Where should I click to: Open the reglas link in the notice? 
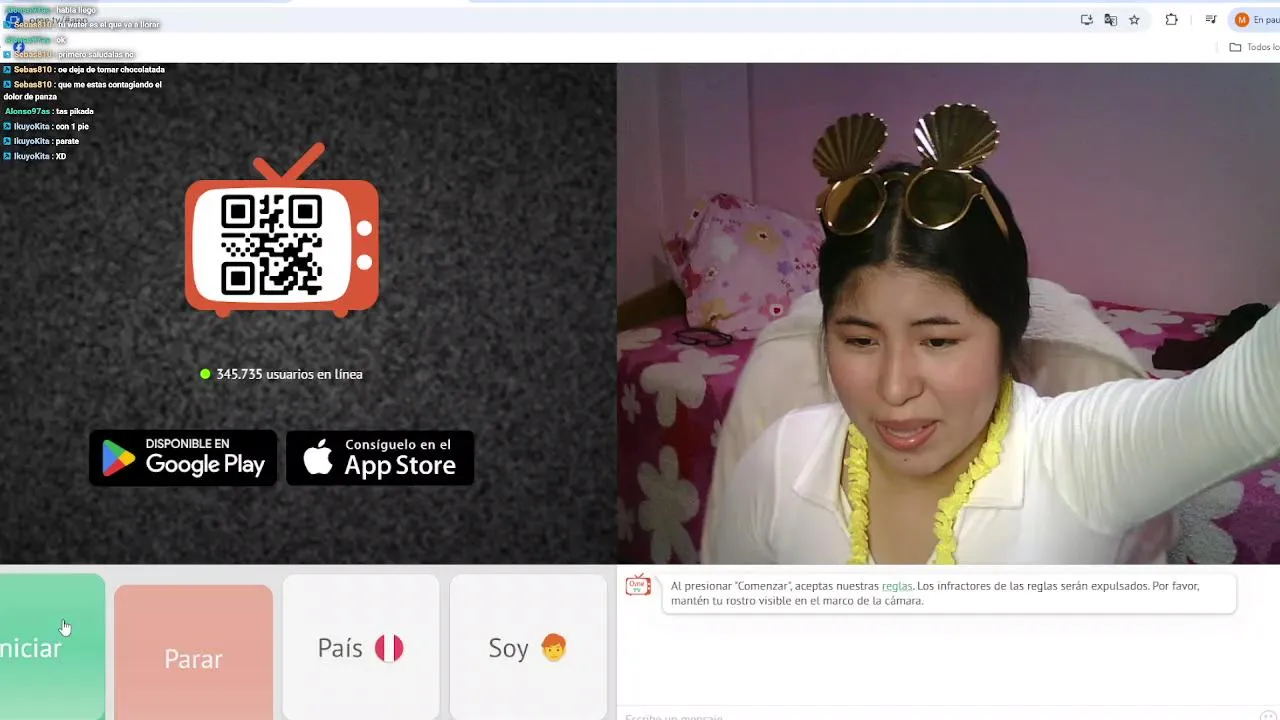point(896,586)
